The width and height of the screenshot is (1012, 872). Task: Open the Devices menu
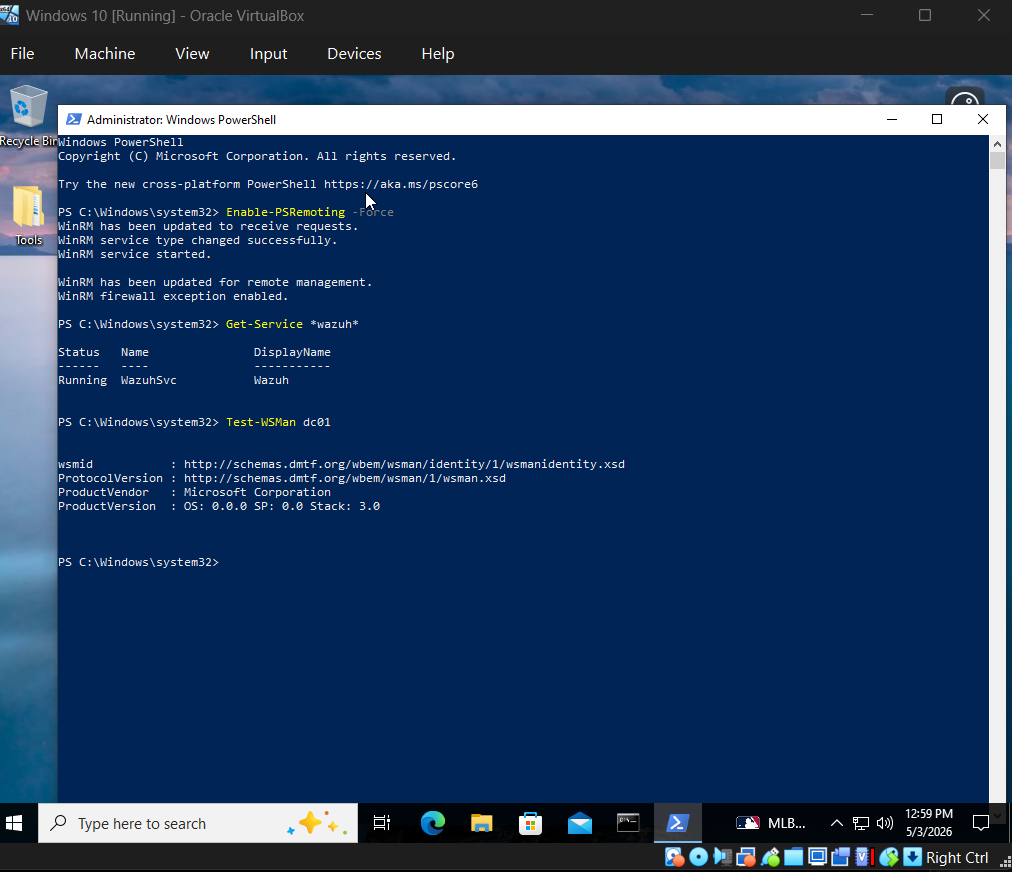click(354, 54)
